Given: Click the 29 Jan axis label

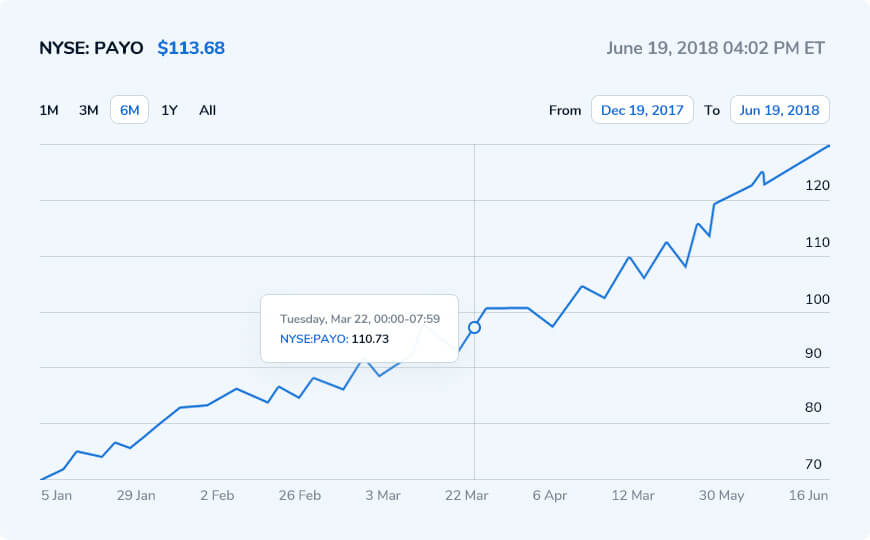Looking at the screenshot, I should point(136,495).
